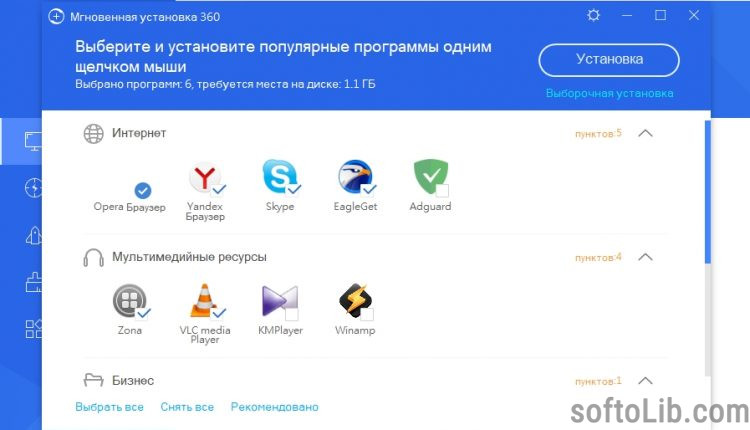Click the Yandex Browser icon
750x430 pixels.
[x=204, y=177]
